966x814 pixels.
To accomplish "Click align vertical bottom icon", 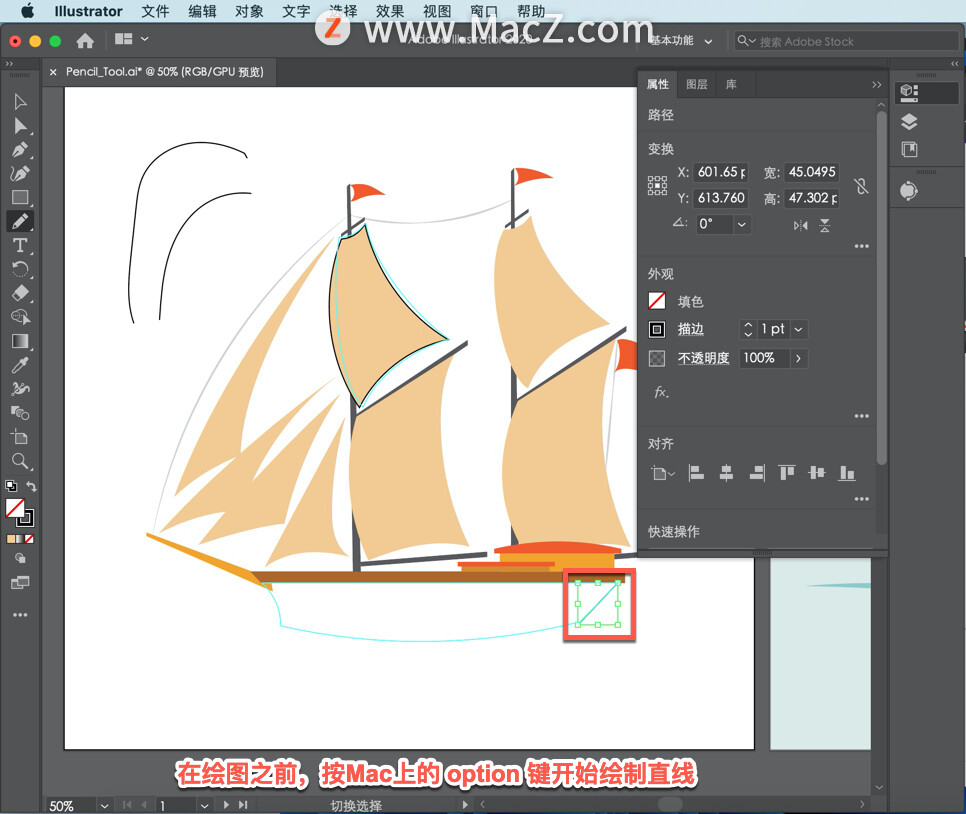I will point(847,473).
